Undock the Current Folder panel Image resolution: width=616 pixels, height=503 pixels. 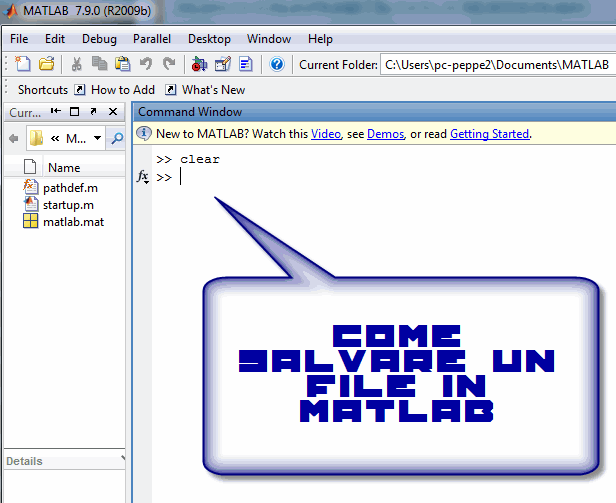point(94,112)
